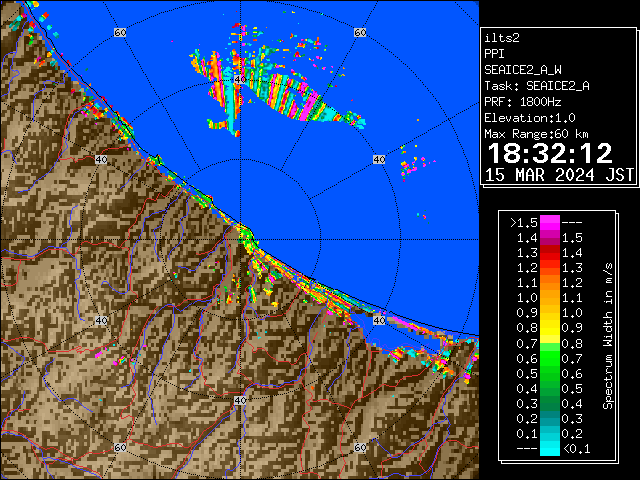
Task: Click the 'SEAICE2_A_W' product name
Action: tap(523, 70)
